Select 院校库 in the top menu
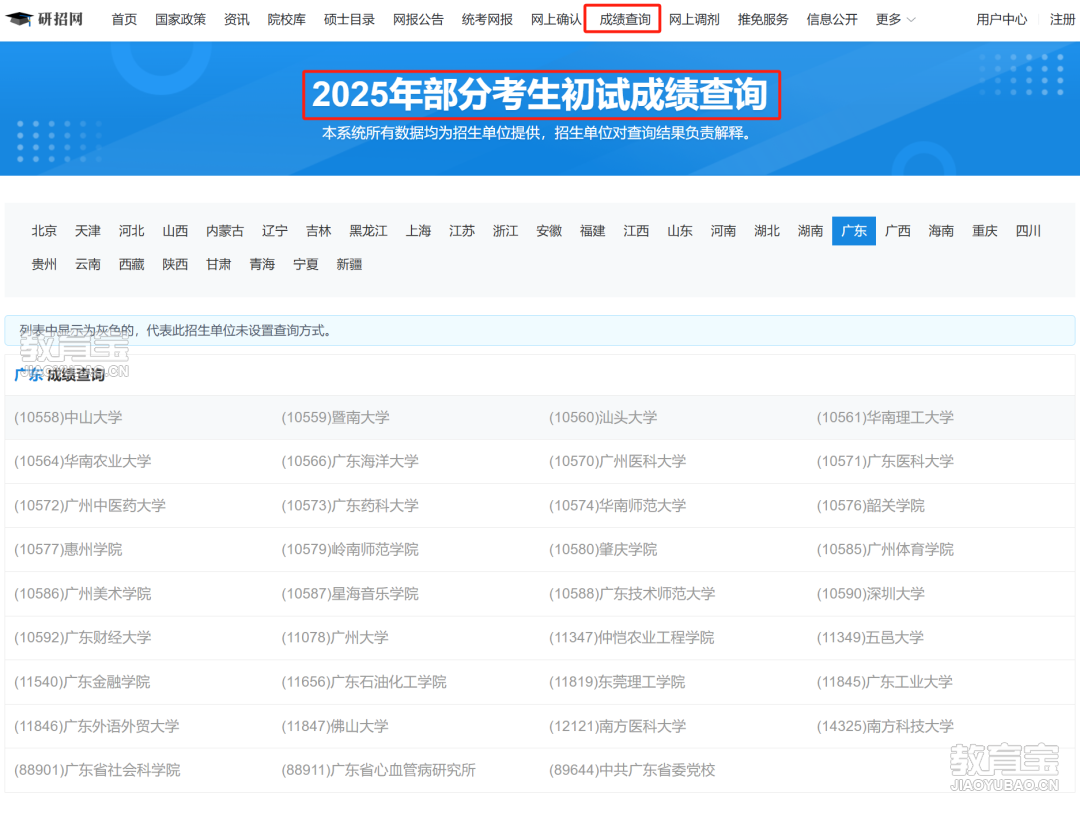1080x814 pixels. [x=287, y=19]
